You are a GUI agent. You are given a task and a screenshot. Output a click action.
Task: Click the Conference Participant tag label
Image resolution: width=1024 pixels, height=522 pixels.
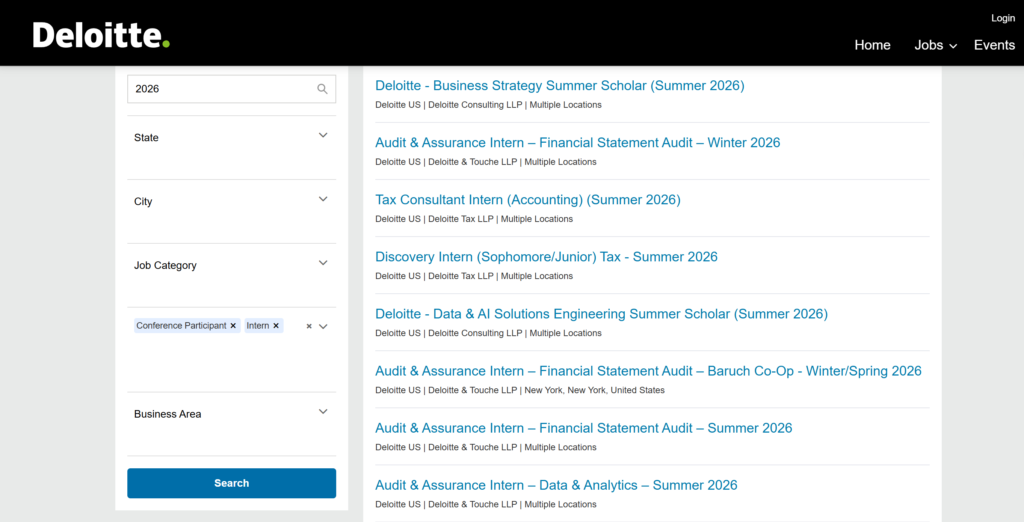pyautogui.click(x=182, y=326)
